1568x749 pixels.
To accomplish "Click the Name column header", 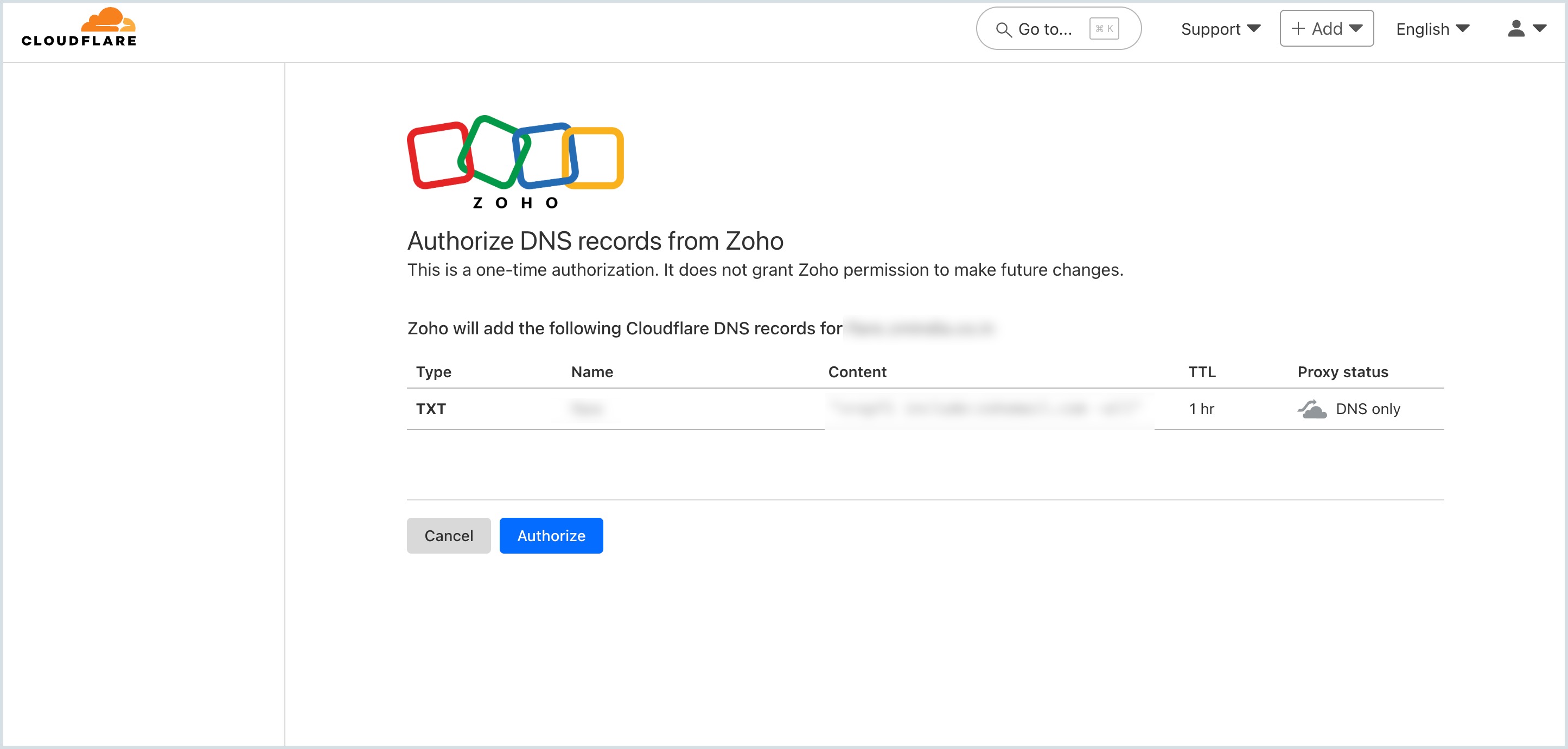I will [591, 372].
